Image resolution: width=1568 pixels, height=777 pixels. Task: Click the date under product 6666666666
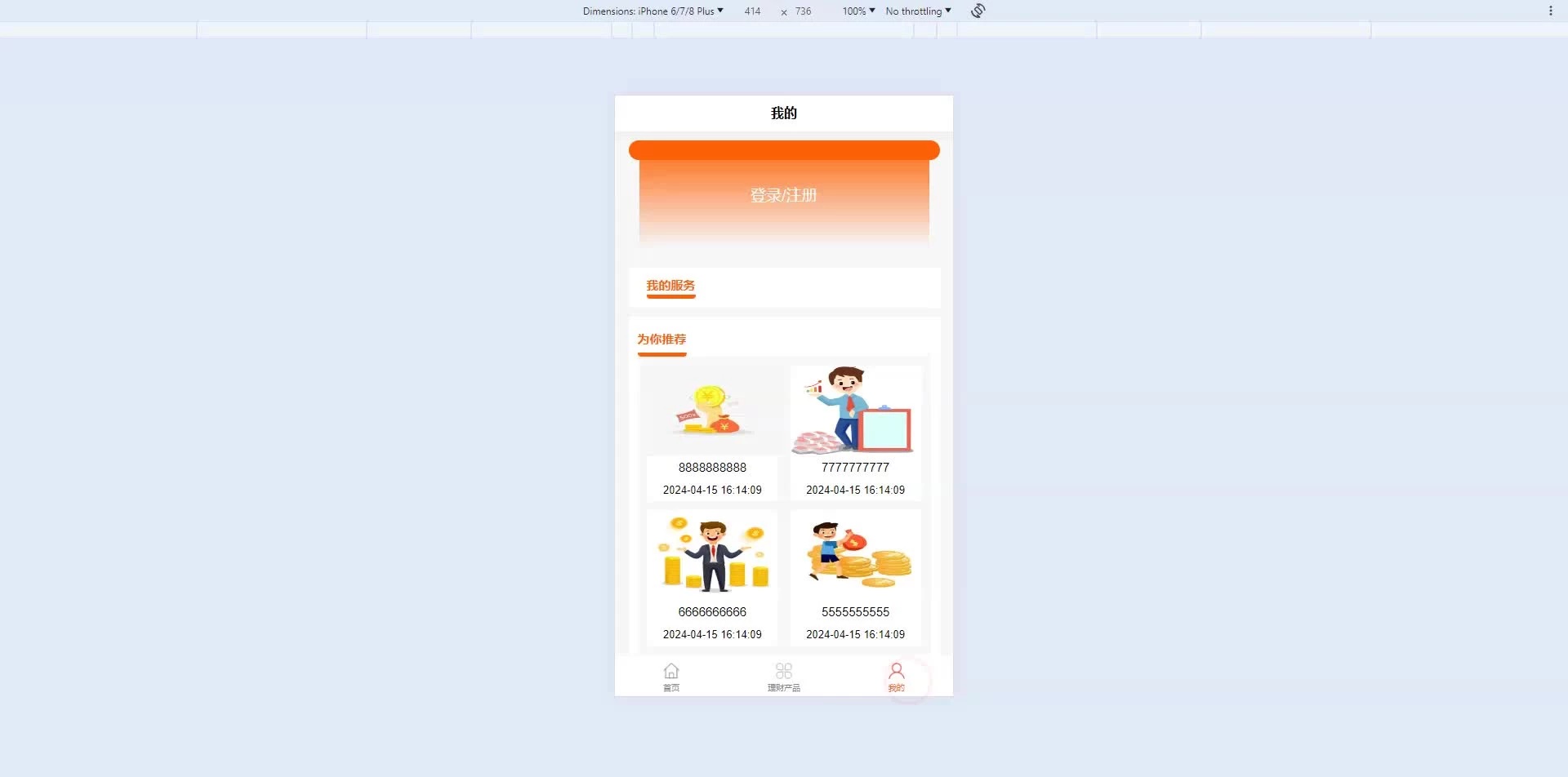click(712, 635)
